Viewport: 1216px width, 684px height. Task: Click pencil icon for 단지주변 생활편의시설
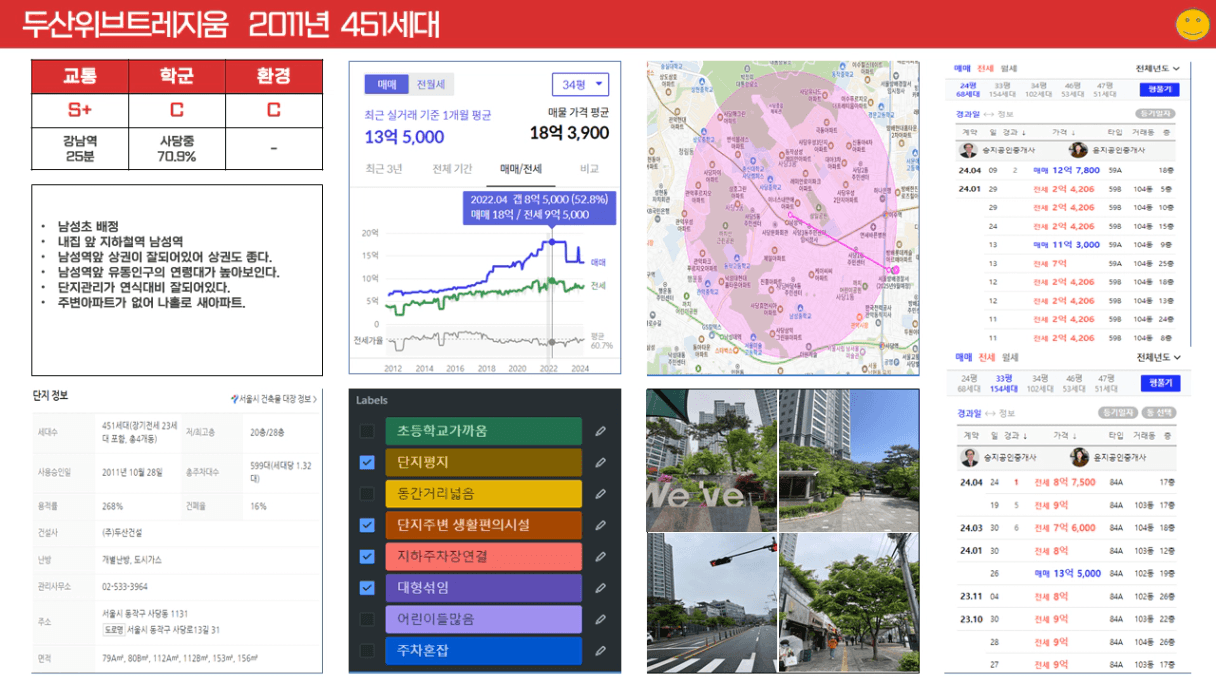click(600, 525)
